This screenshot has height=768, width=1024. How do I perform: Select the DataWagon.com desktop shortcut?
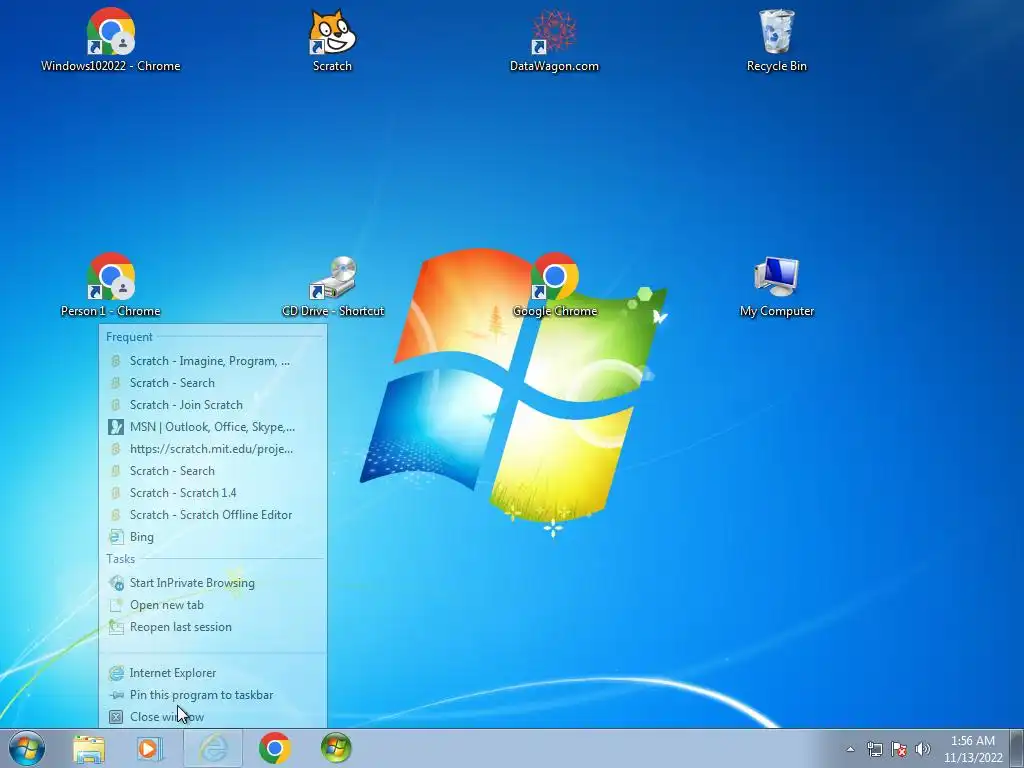tap(554, 40)
